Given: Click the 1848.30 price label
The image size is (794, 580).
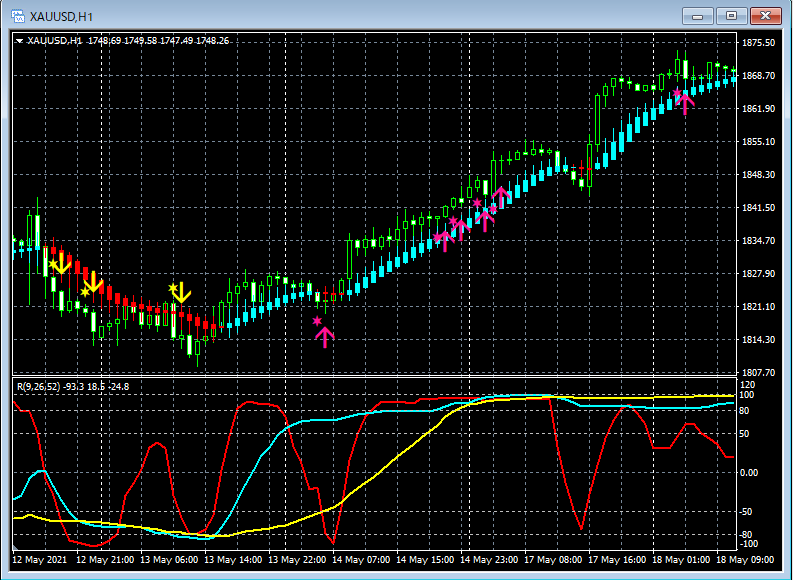Looking at the screenshot, I should point(758,175).
